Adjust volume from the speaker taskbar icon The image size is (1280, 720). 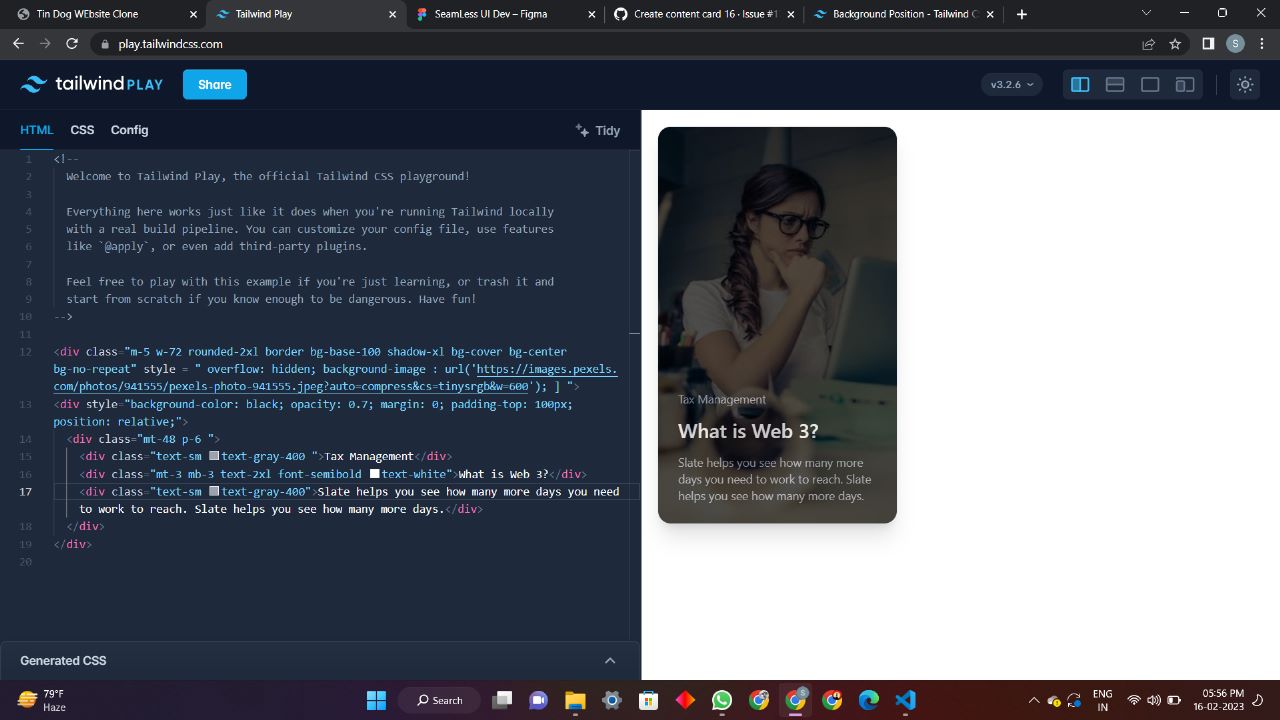1154,701
